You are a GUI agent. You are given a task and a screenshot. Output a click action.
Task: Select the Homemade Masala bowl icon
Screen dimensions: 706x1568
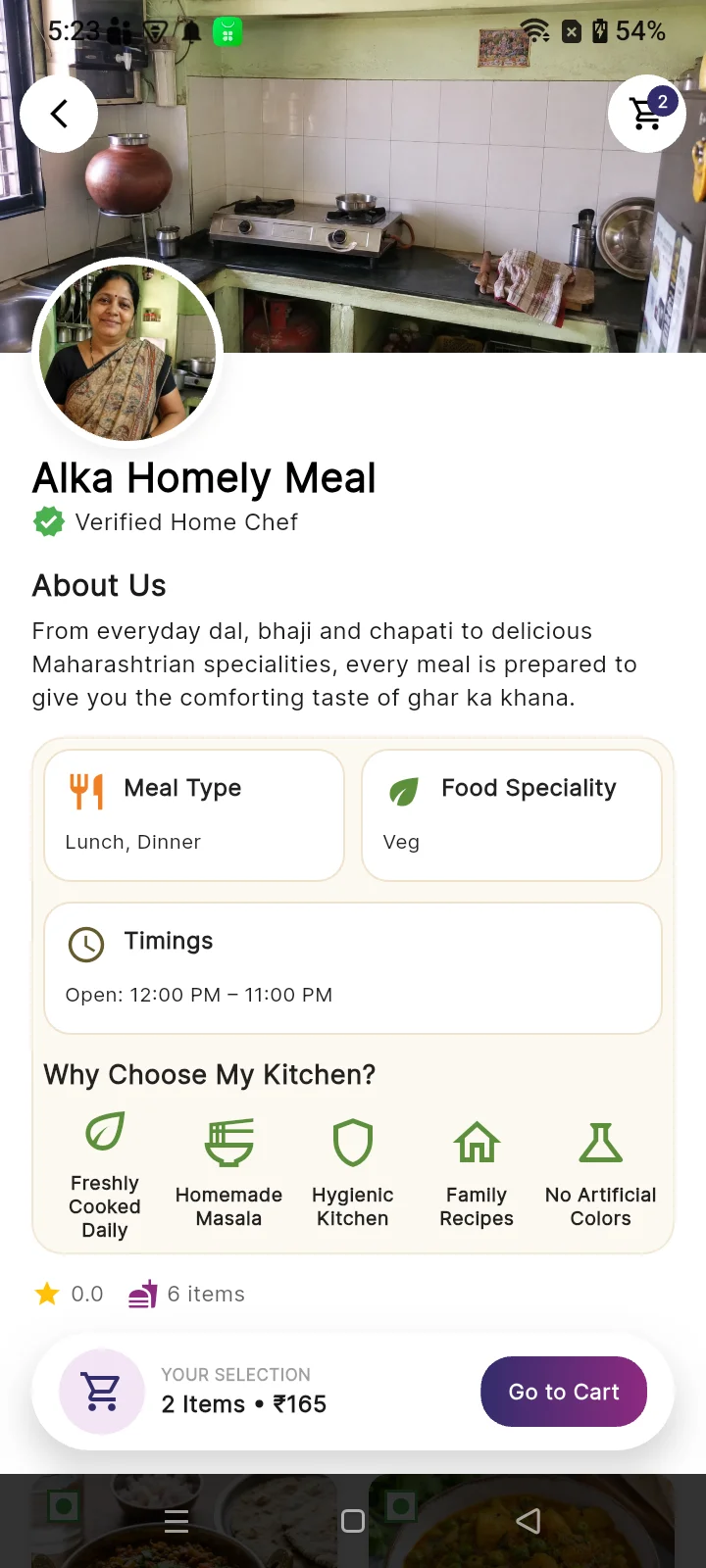coord(228,1143)
